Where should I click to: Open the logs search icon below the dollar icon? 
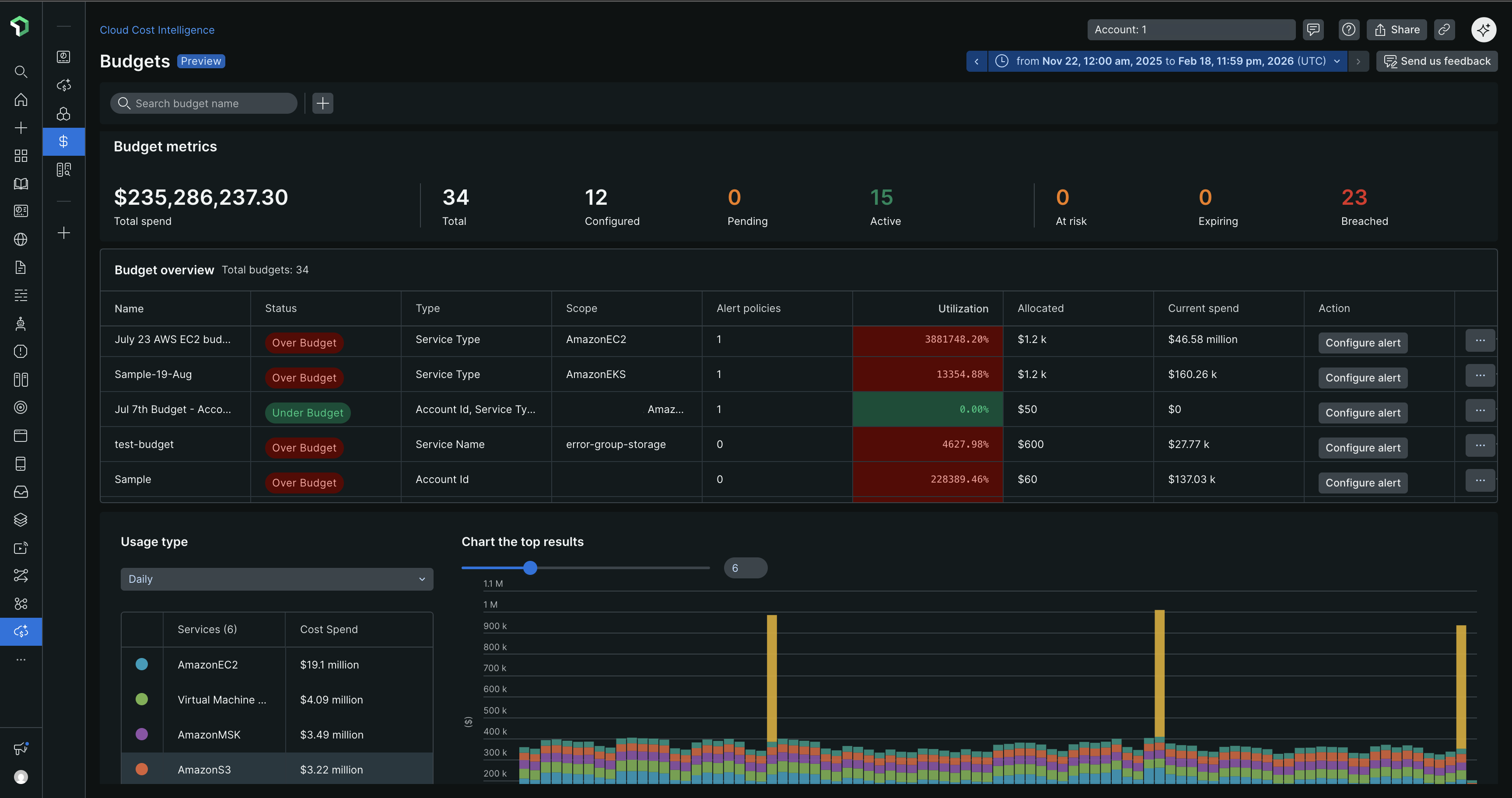(63, 170)
